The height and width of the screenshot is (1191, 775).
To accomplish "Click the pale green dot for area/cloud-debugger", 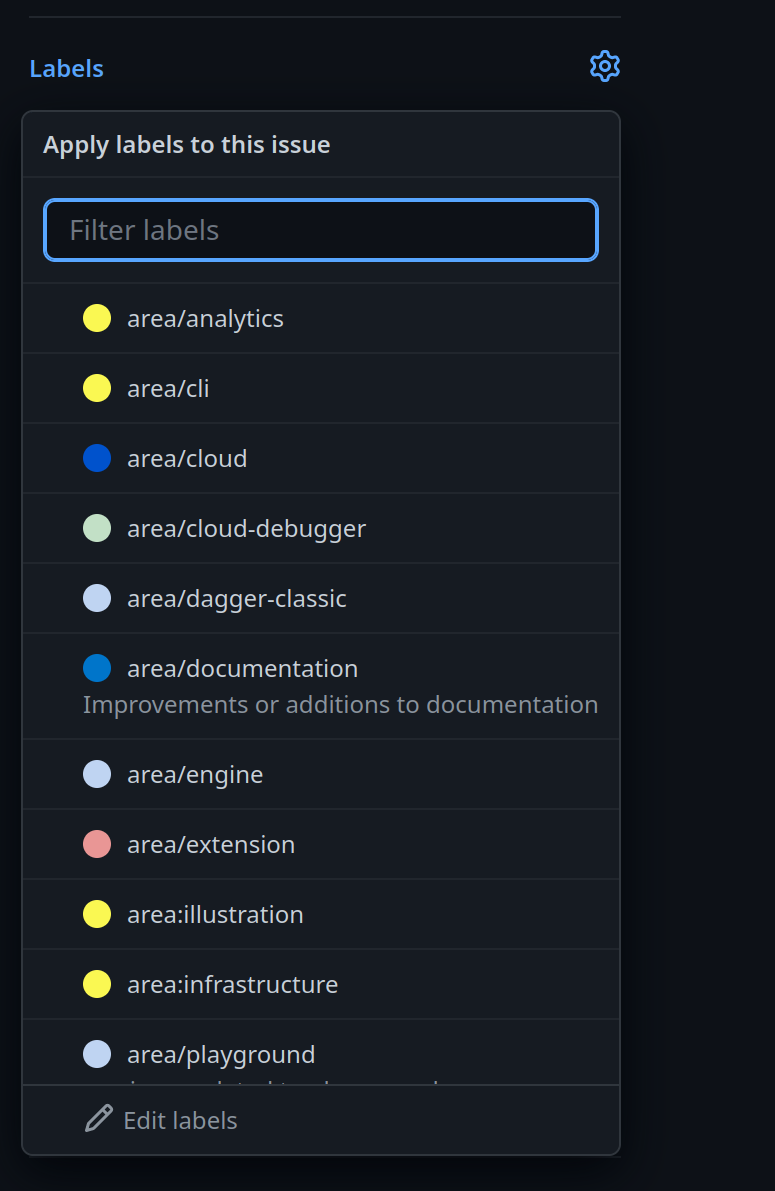I will pyautogui.click(x=96, y=528).
